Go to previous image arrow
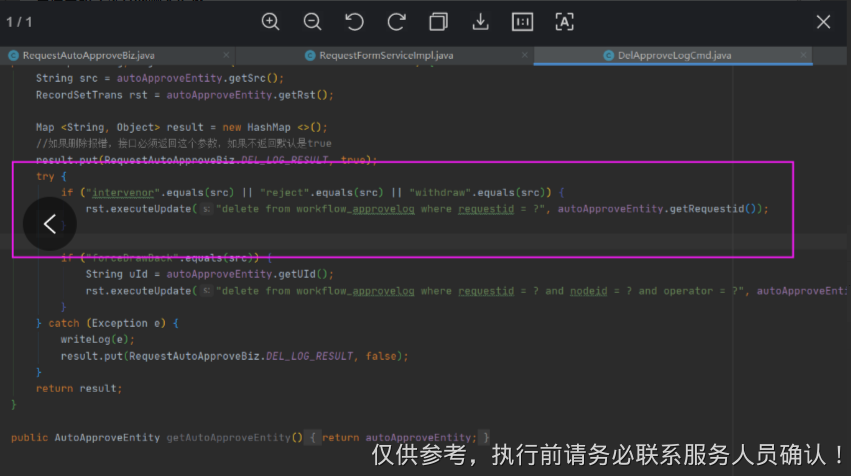The image size is (851, 476). tap(50, 224)
